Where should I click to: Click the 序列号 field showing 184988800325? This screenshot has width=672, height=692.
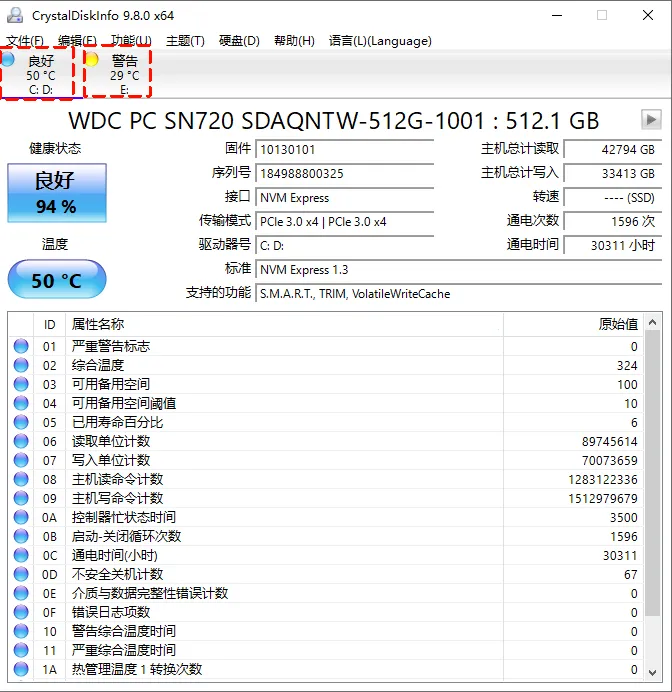(345, 173)
